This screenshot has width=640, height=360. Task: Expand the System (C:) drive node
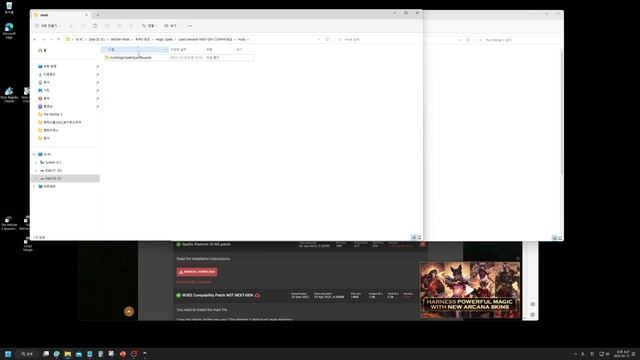36,162
